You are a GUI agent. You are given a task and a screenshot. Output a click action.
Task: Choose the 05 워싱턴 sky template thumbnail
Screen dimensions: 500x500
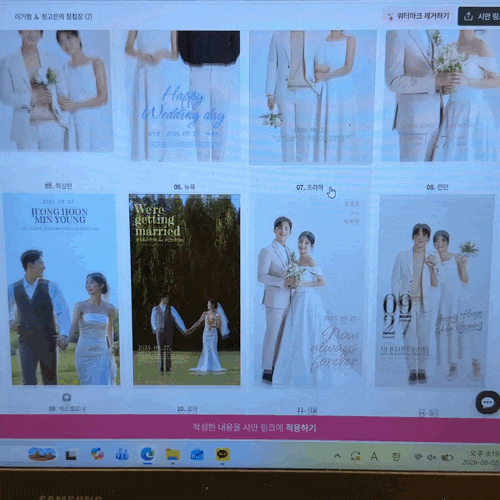coord(62,289)
